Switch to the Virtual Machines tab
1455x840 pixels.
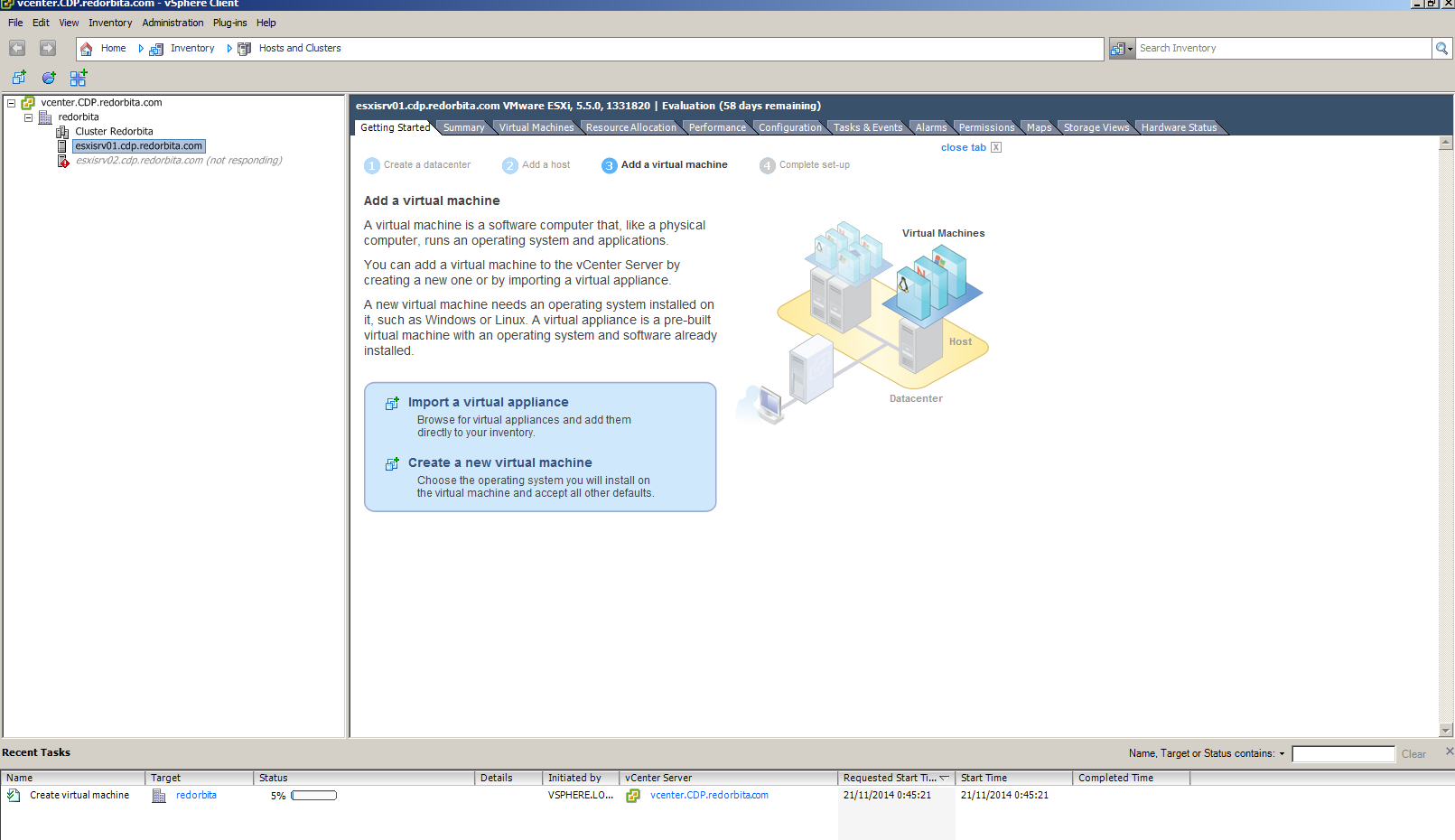click(x=536, y=127)
